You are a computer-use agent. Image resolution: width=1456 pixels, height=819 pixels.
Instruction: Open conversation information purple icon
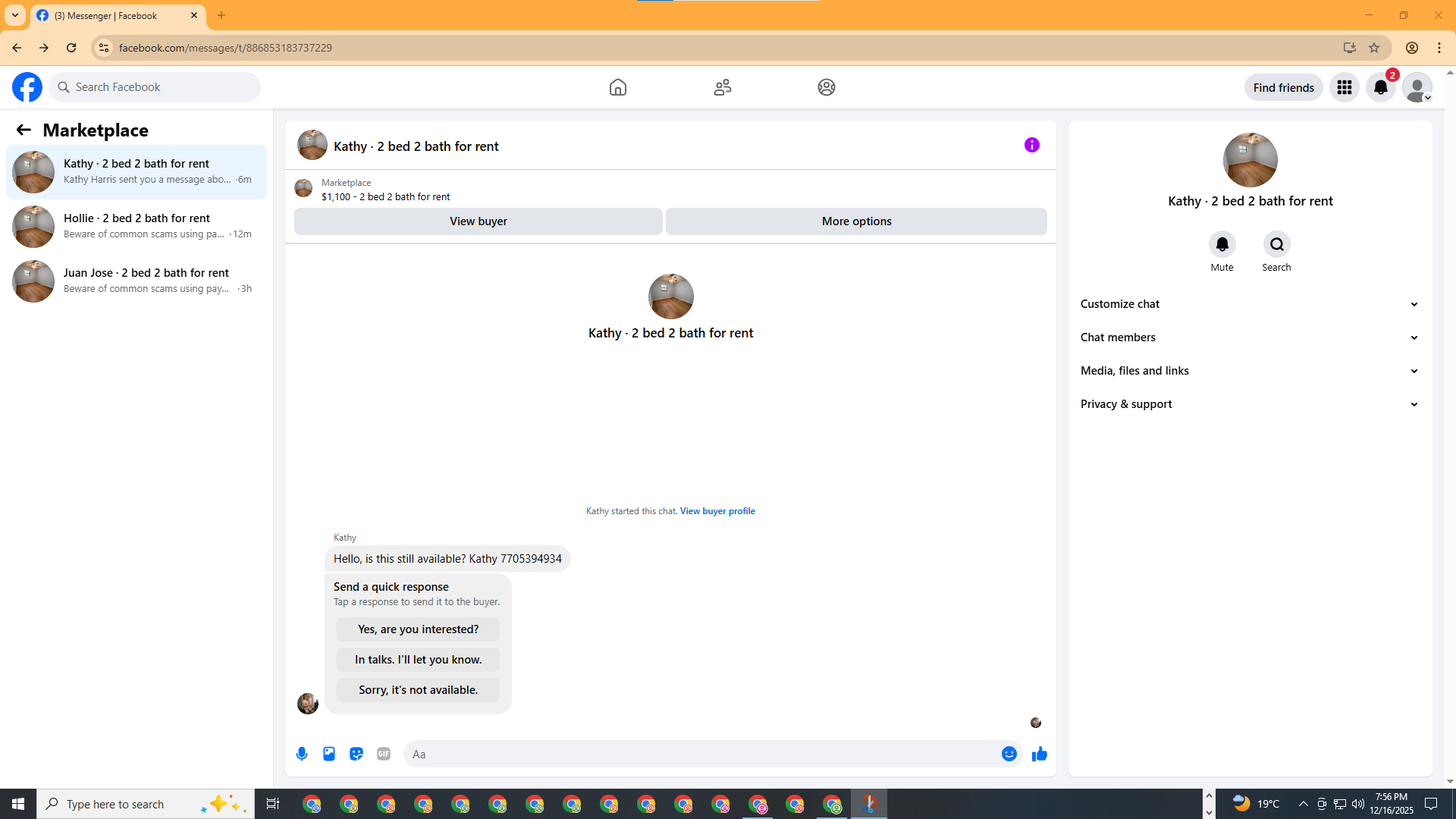[1032, 145]
